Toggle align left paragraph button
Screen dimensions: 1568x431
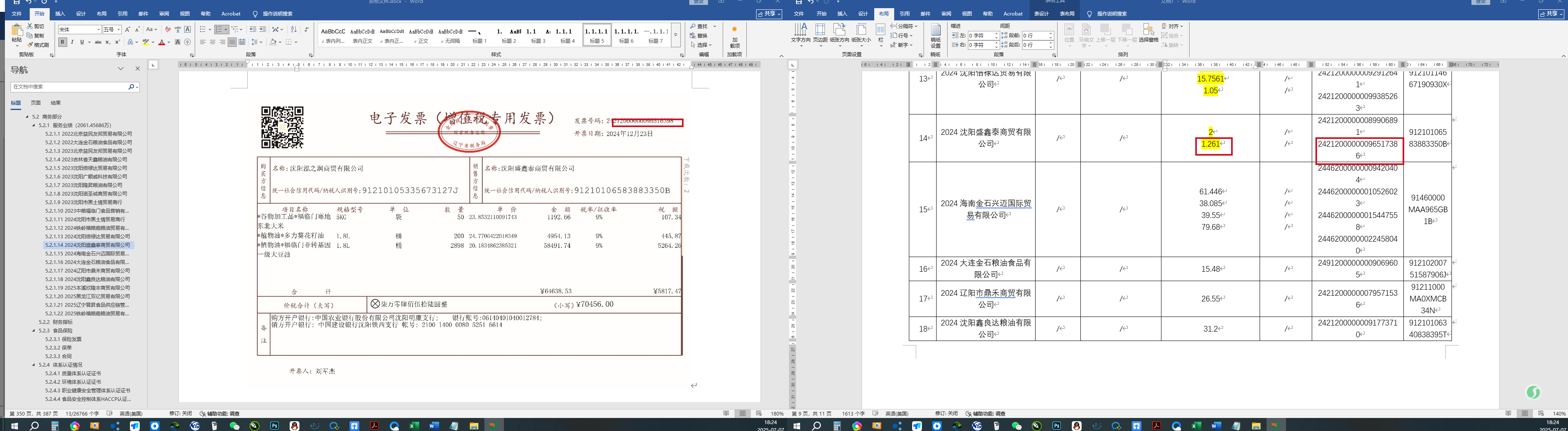[203, 43]
